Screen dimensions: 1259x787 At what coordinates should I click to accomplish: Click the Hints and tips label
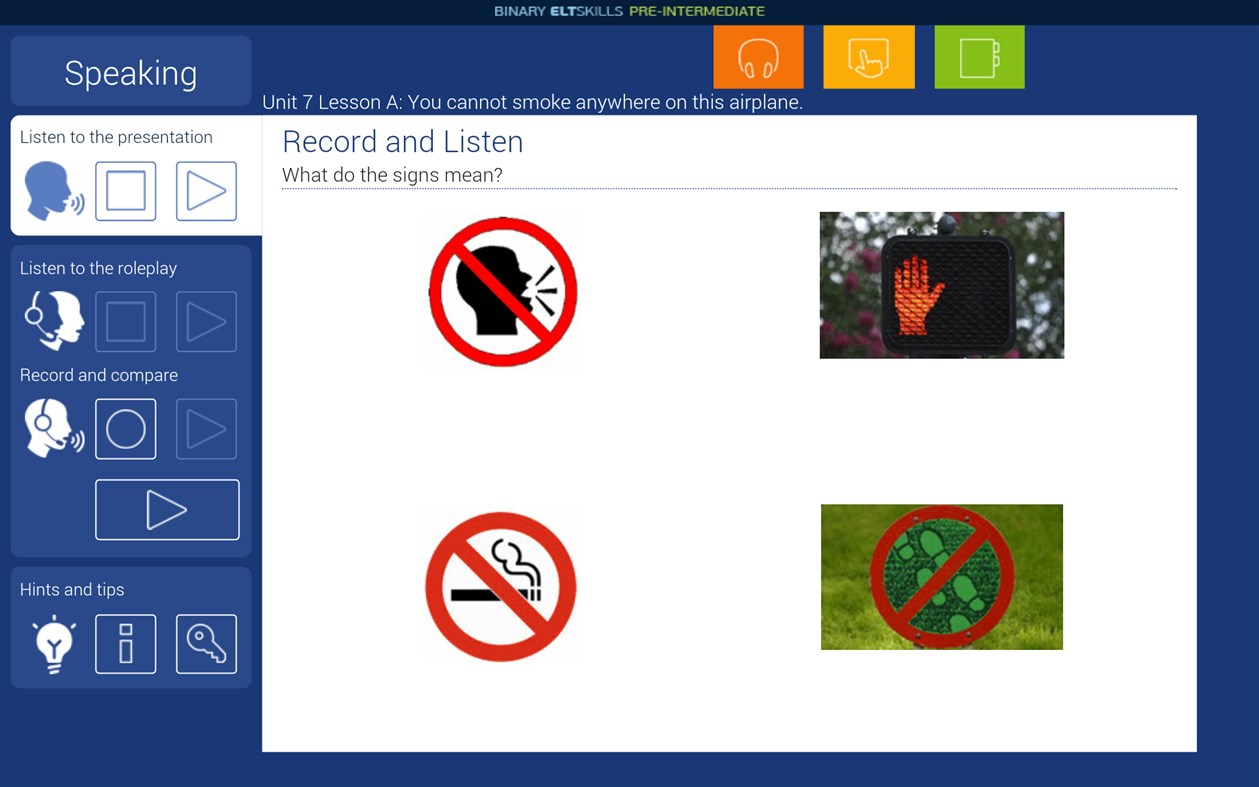pyautogui.click(x=72, y=590)
